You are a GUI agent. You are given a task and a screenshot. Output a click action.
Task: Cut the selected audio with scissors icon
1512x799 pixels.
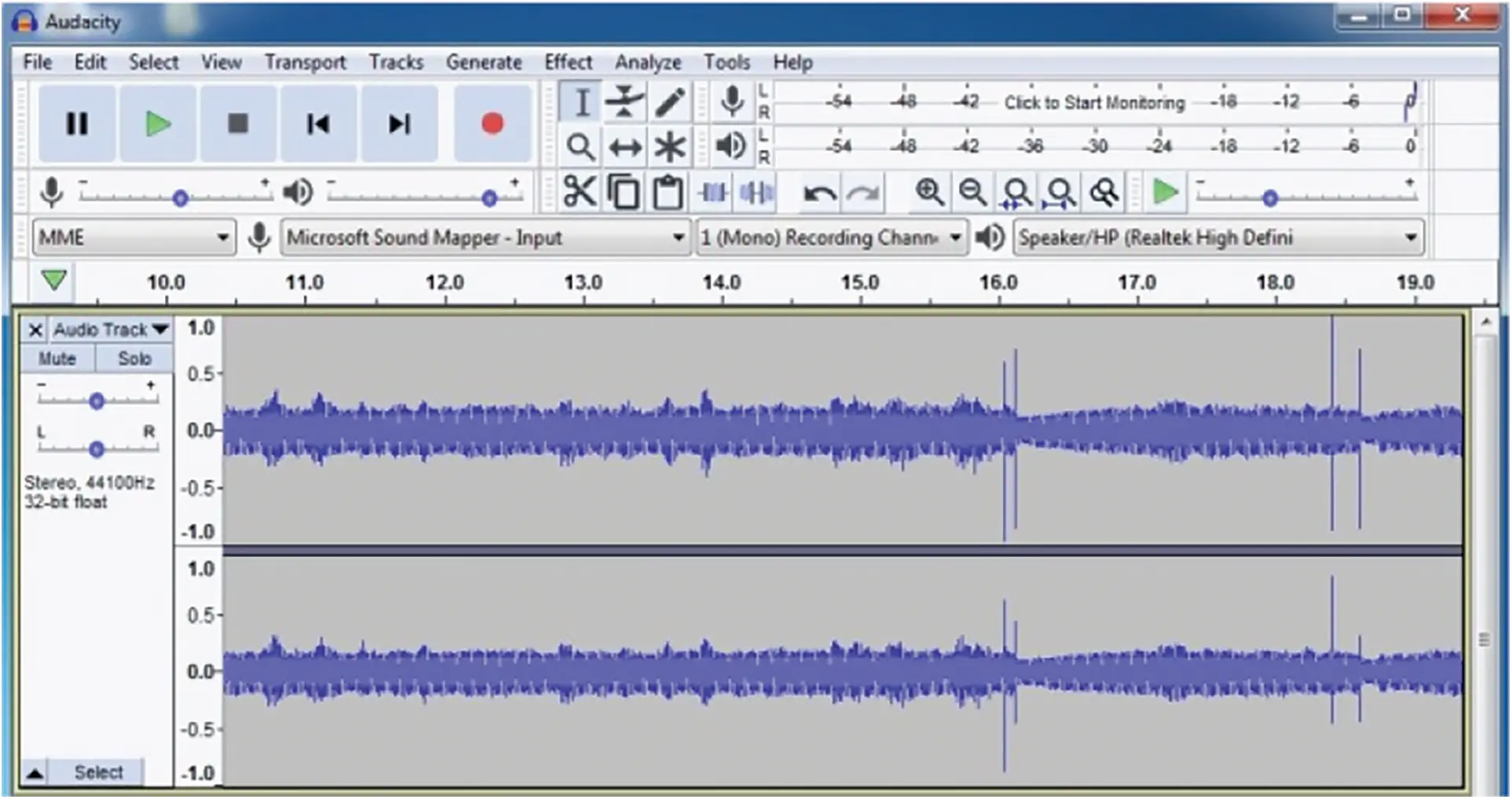pyautogui.click(x=580, y=191)
